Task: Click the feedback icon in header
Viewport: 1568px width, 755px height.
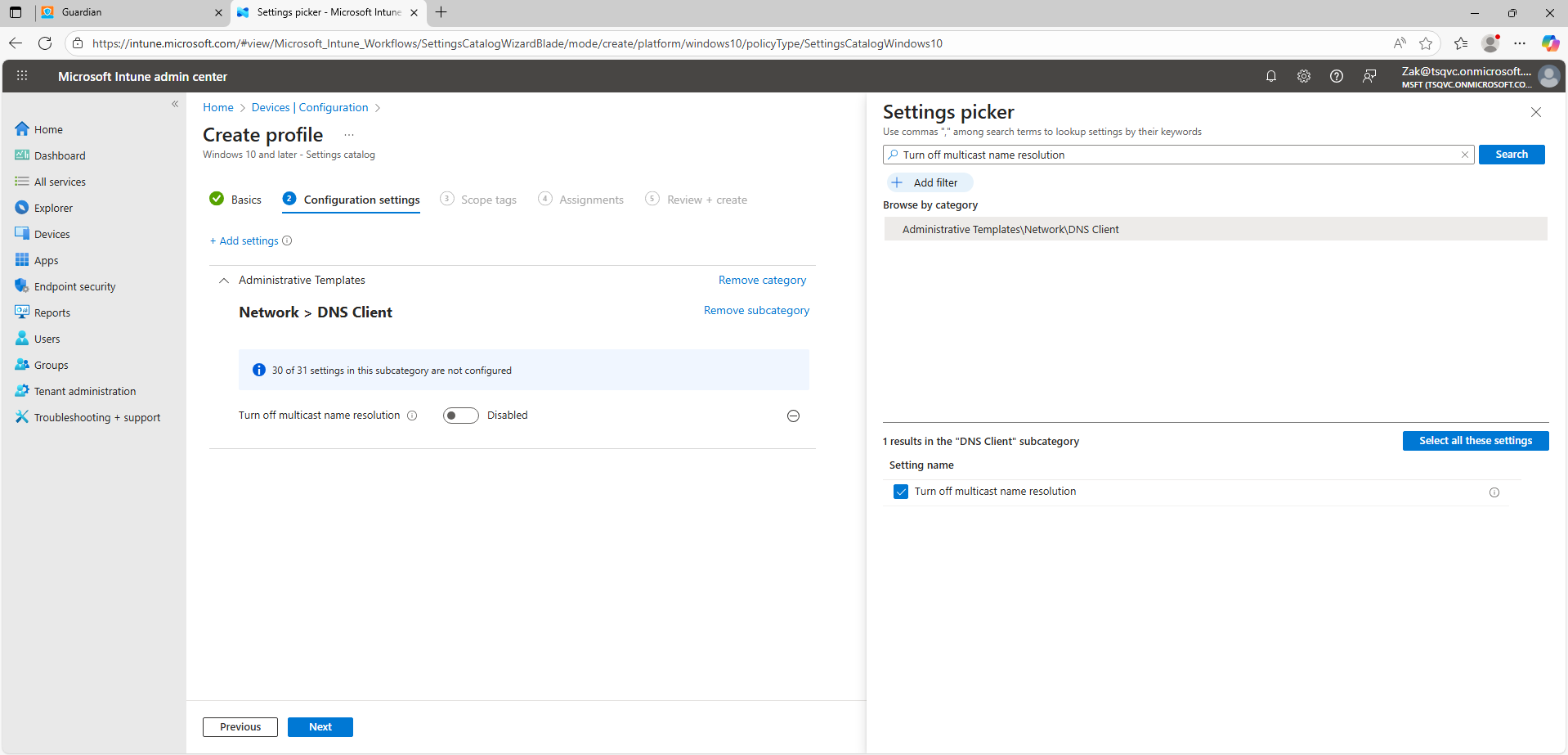Action: tap(1369, 76)
